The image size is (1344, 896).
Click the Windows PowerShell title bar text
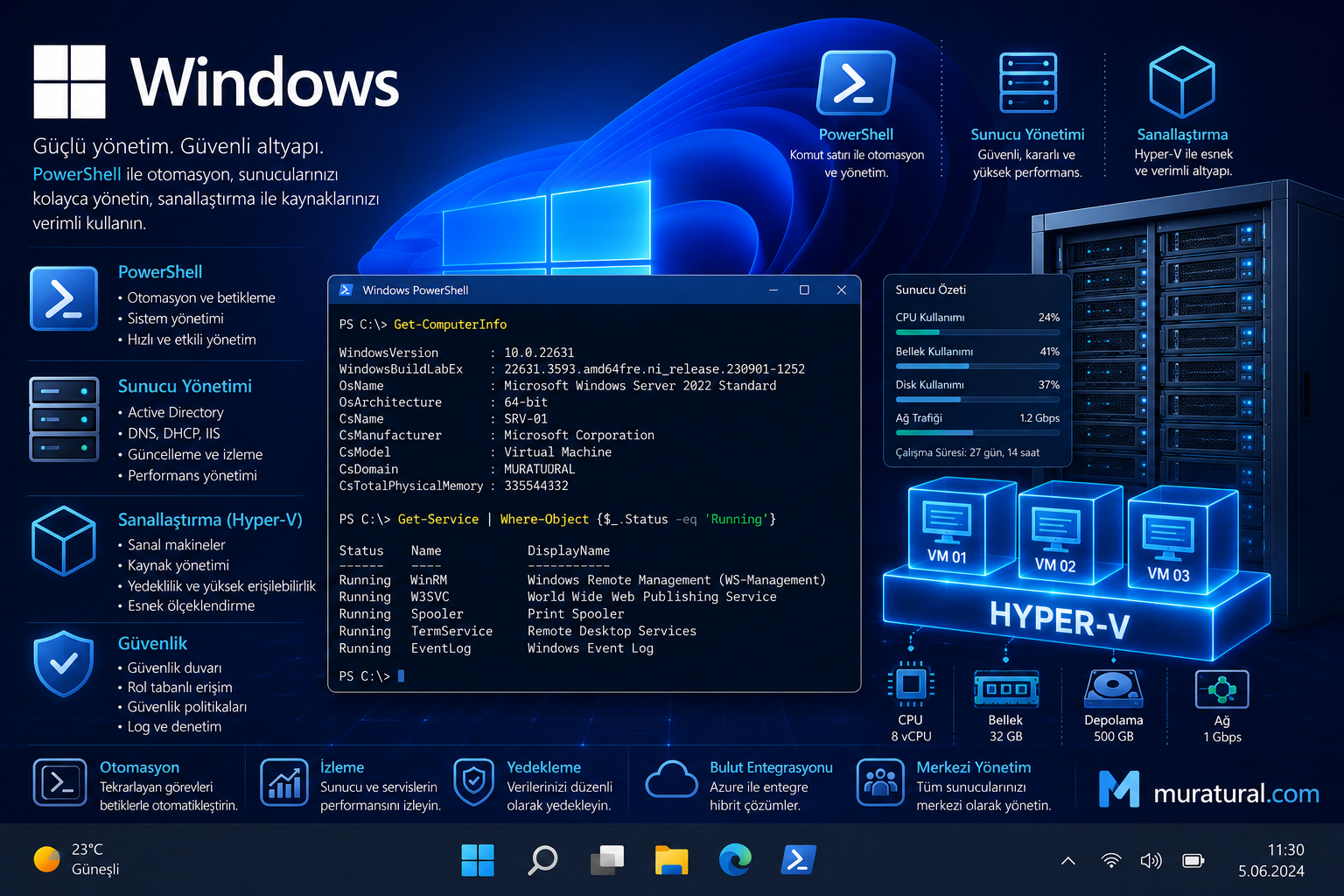tap(416, 290)
